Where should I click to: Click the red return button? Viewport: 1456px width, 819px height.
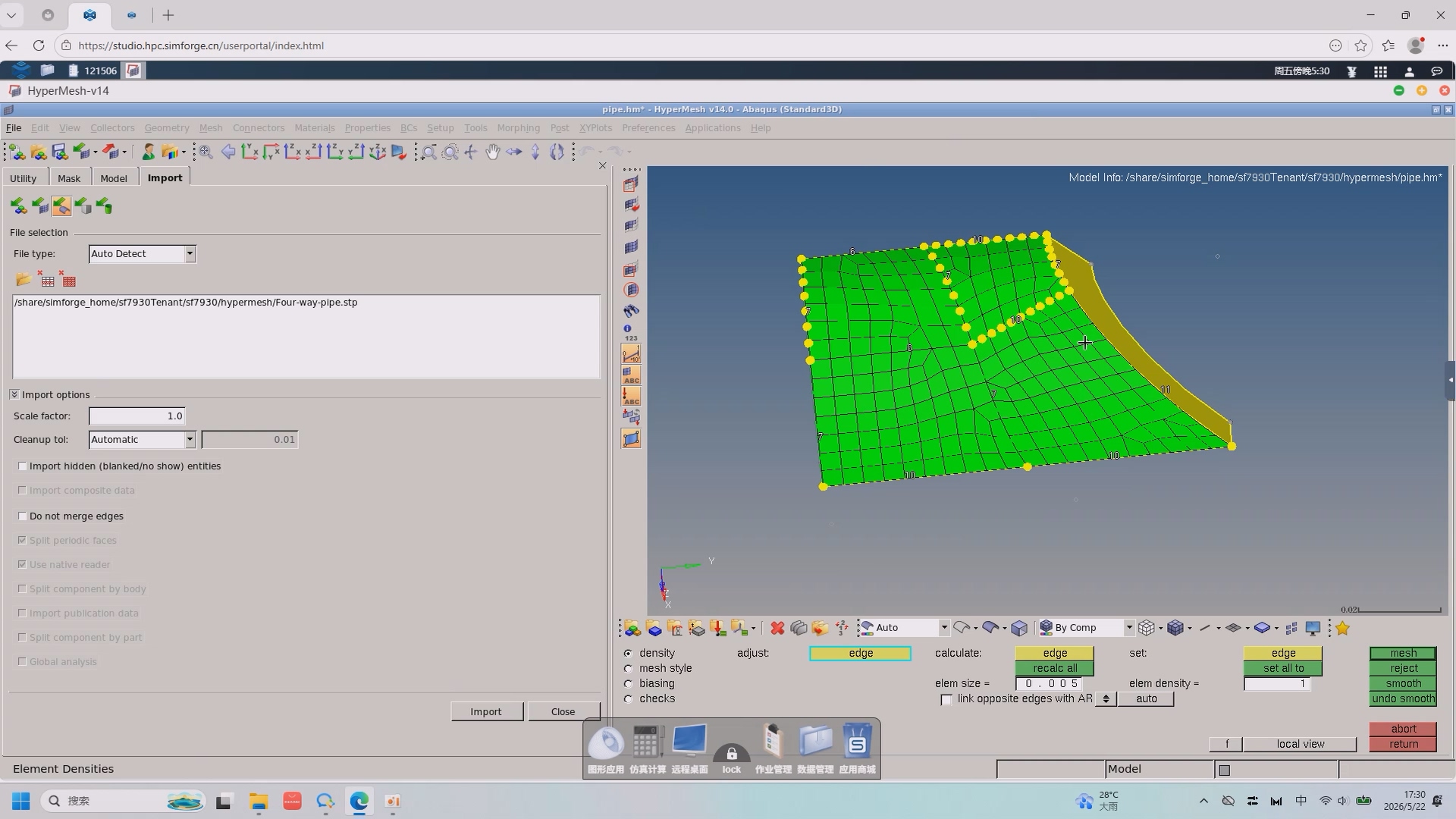1403,745
